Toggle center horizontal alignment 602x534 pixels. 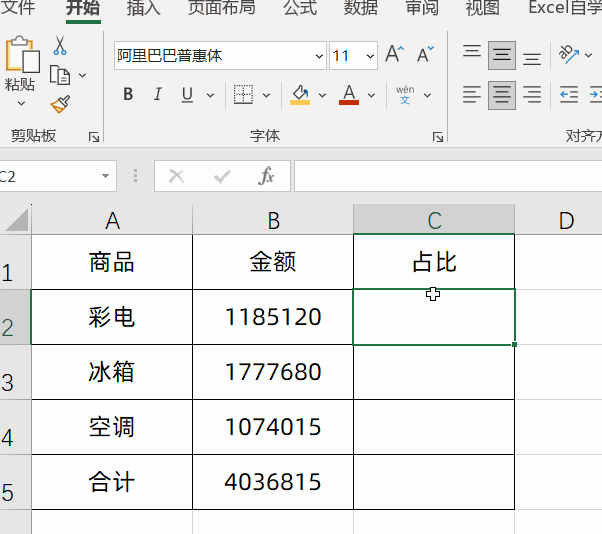[x=502, y=95]
